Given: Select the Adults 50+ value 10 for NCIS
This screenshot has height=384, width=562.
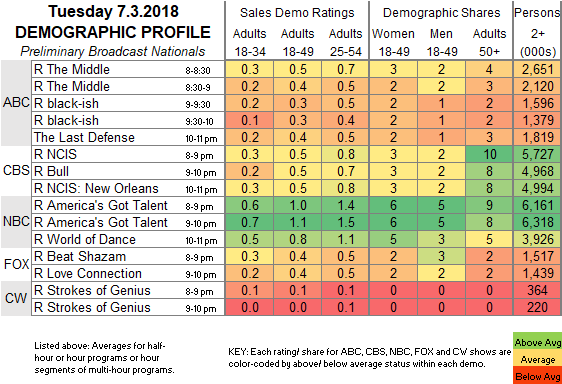Looking at the screenshot, I should (489, 154).
